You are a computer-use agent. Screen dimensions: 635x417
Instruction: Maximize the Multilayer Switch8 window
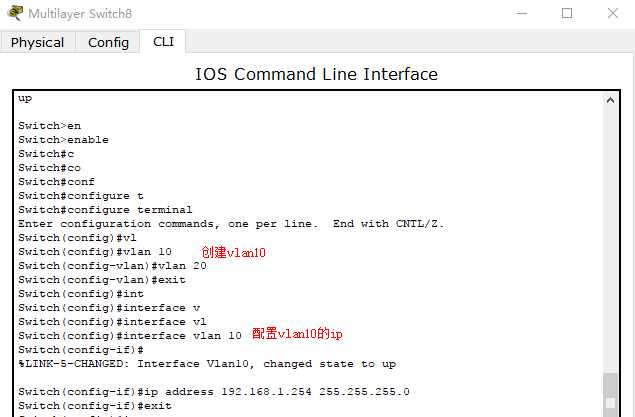pos(567,13)
